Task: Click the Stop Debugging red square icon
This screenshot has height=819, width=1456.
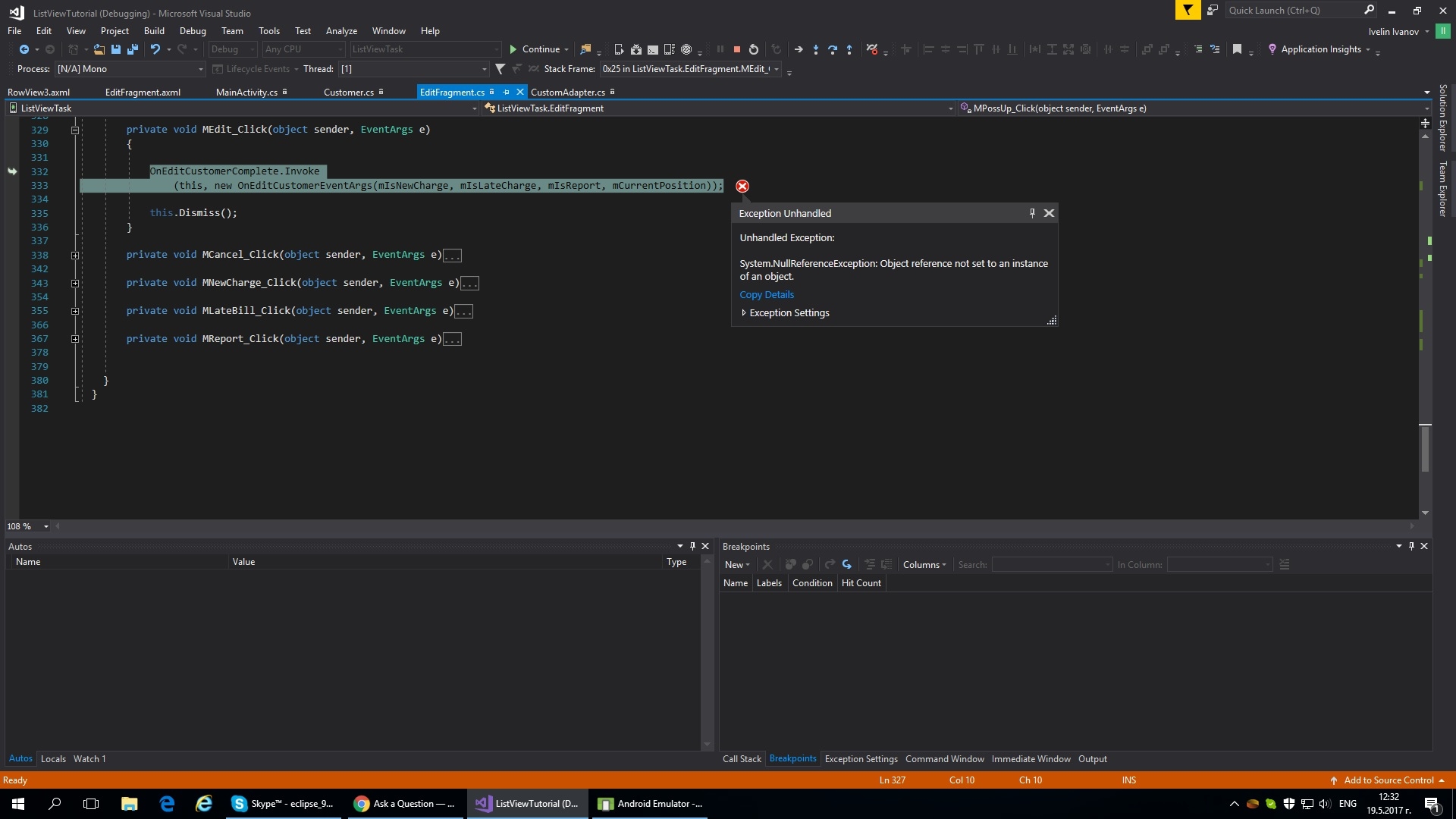Action: click(736, 49)
